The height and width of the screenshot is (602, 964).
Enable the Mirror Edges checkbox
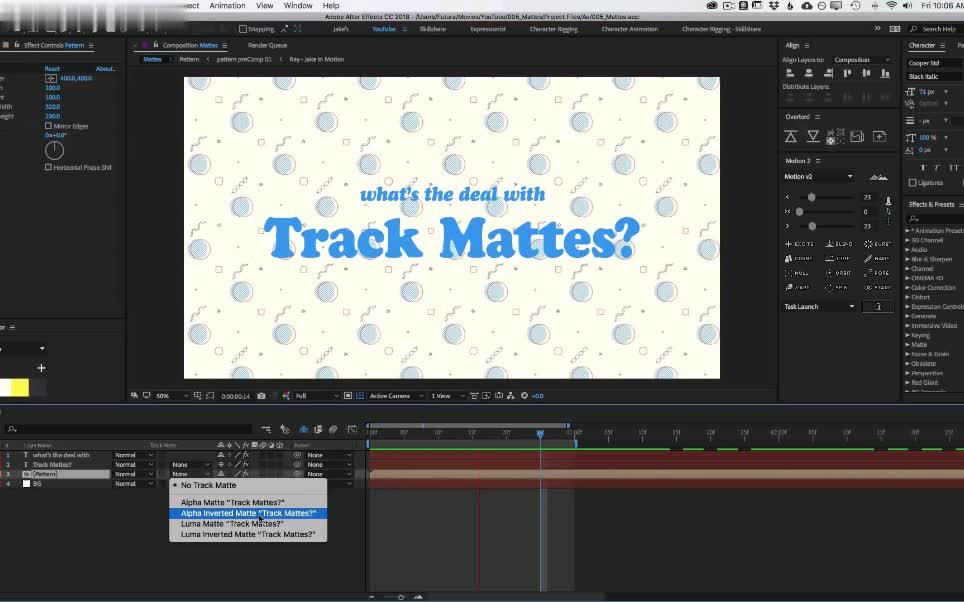48,126
